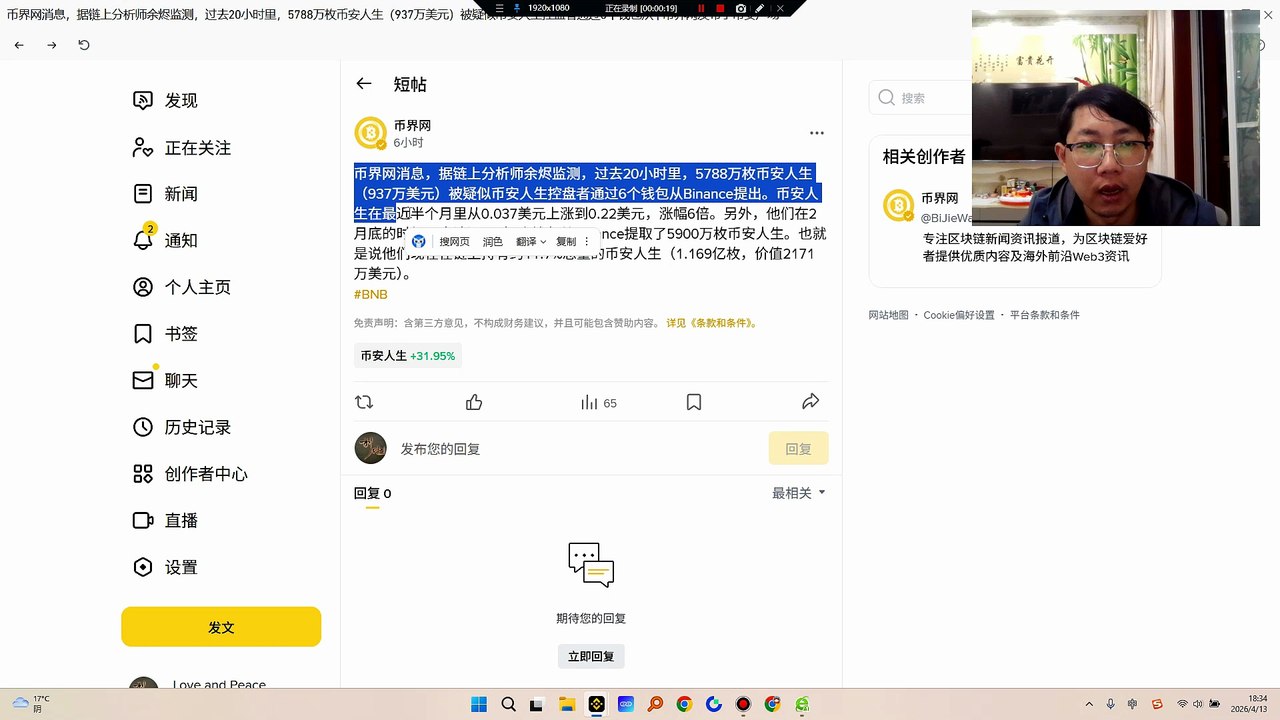Viewport: 1280px width, 720px height.
Task: Open File Explorer from the taskbar
Action: [566, 704]
